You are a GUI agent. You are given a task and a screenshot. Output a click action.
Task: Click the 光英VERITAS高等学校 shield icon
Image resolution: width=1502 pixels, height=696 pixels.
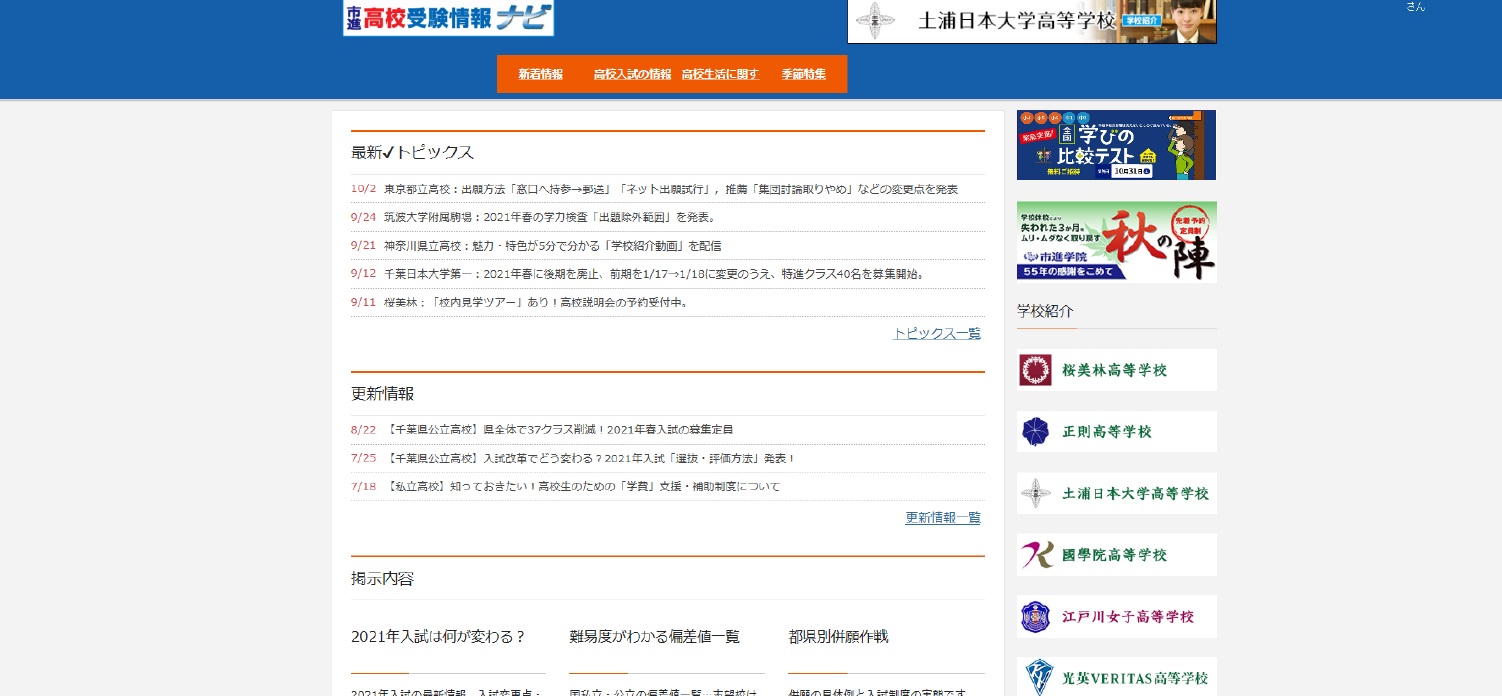coord(1036,677)
